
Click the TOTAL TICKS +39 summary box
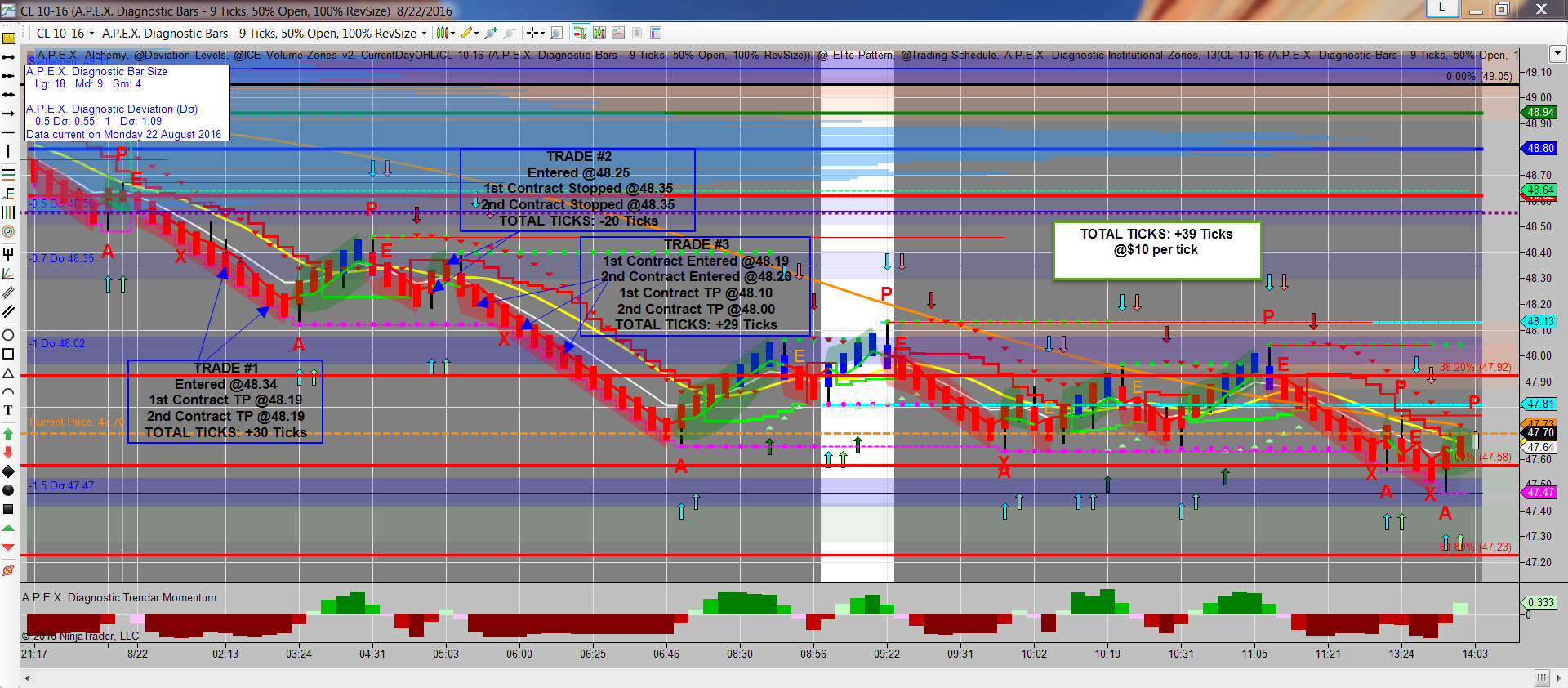pyautogui.click(x=1157, y=251)
